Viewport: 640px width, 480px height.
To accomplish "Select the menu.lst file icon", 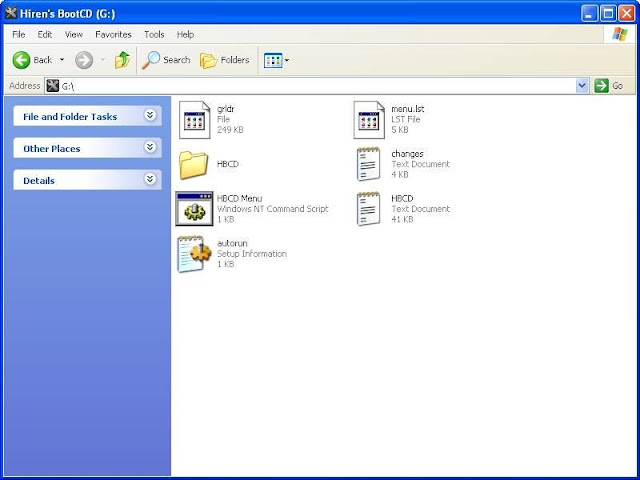I will tap(369, 120).
